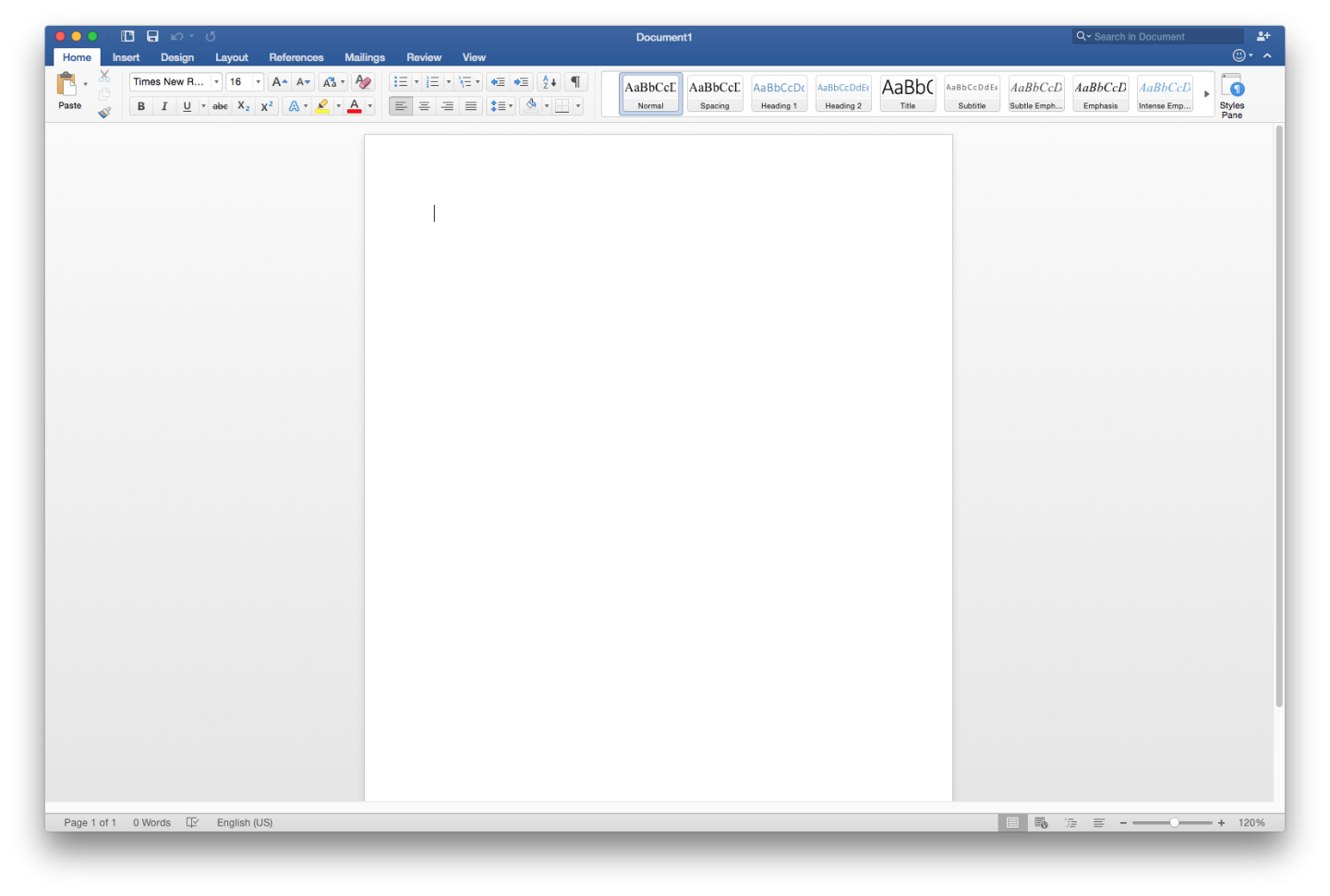
Task: Click the Sort icon
Action: tap(549, 81)
